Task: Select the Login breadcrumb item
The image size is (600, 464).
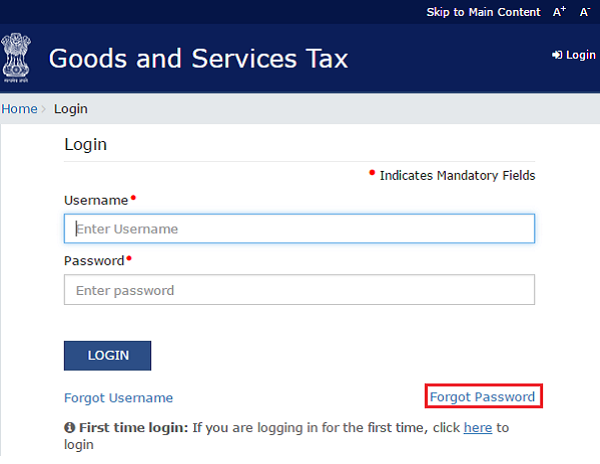Action: (70, 108)
